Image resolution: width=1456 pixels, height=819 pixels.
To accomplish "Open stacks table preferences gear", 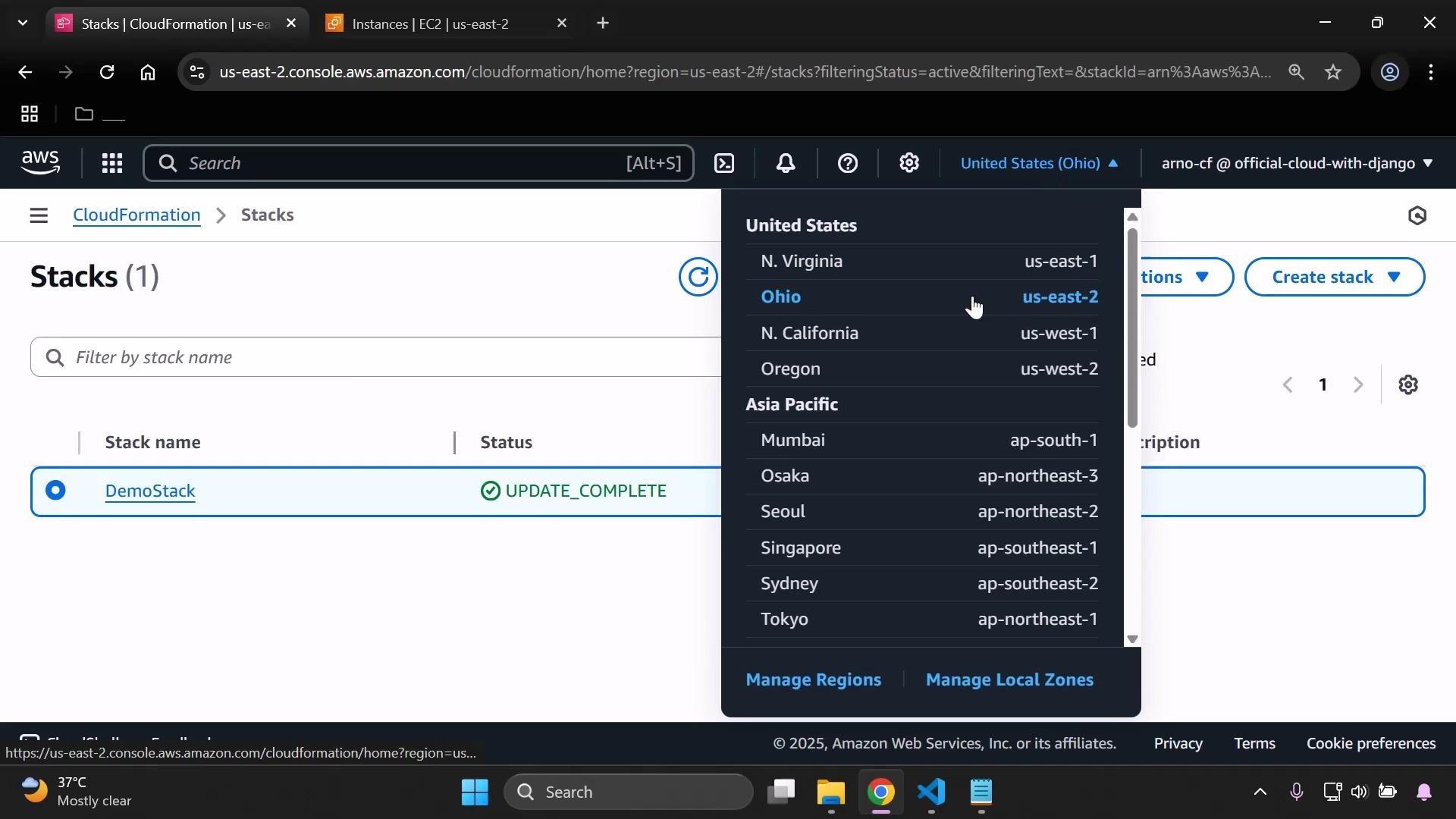I will pyautogui.click(x=1408, y=385).
